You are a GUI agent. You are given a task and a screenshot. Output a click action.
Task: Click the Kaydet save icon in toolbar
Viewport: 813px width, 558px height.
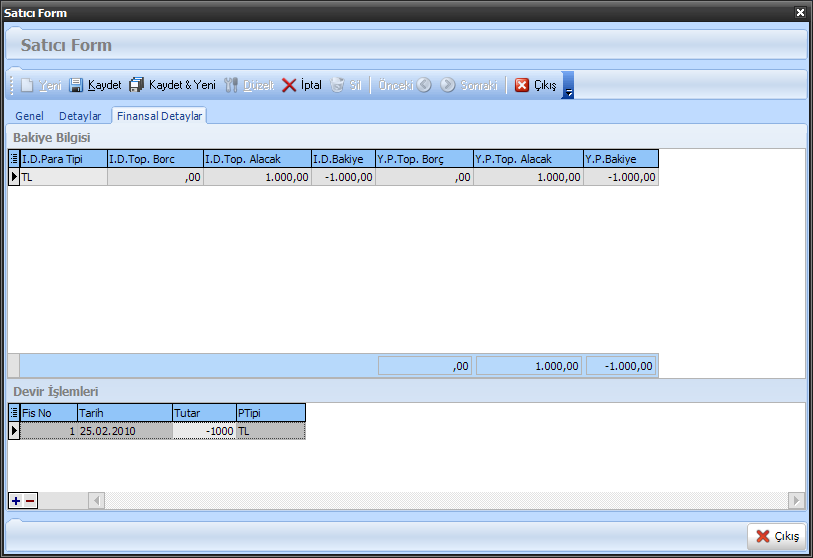(x=76, y=85)
